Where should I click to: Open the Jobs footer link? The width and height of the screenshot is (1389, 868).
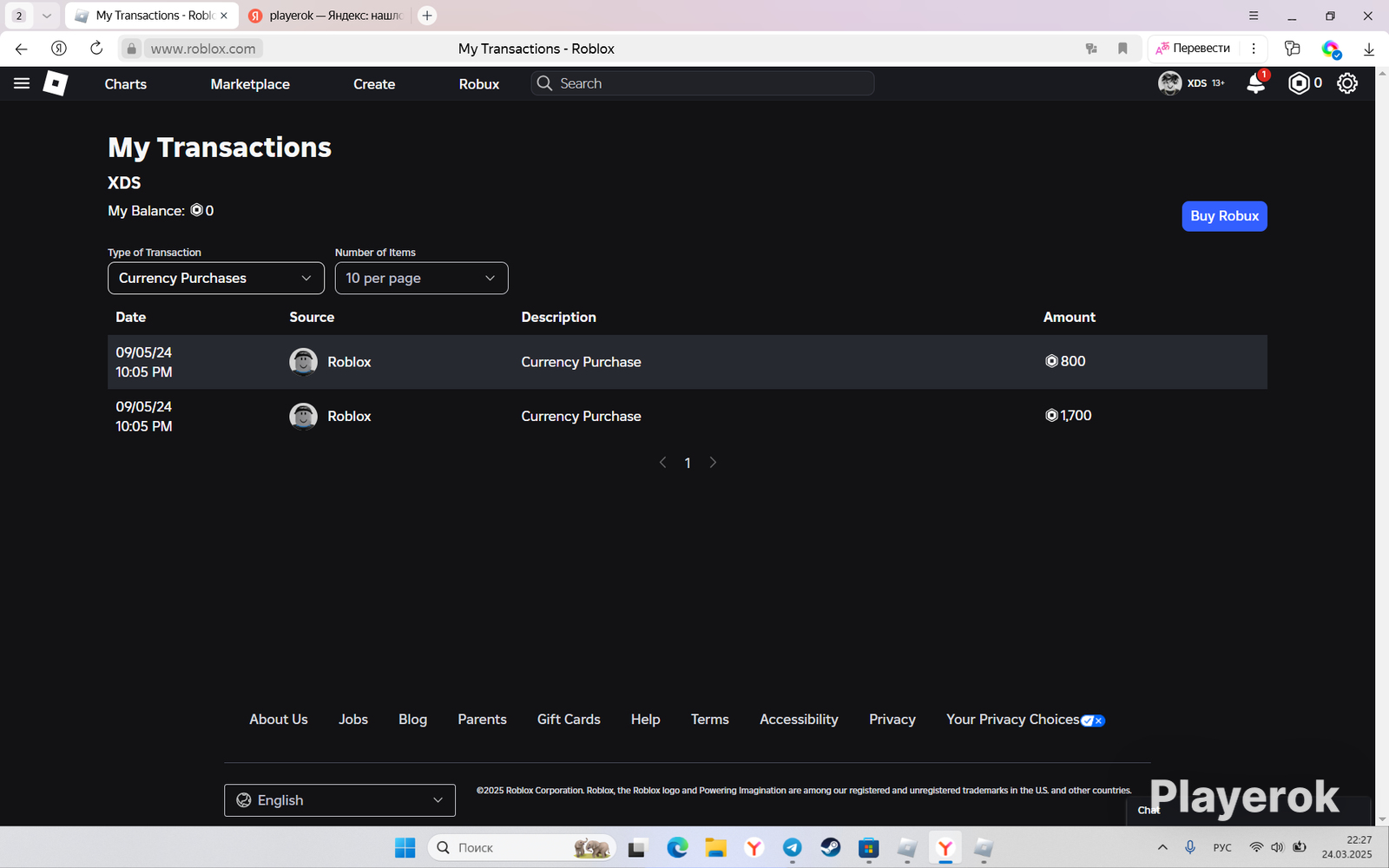tap(353, 720)
